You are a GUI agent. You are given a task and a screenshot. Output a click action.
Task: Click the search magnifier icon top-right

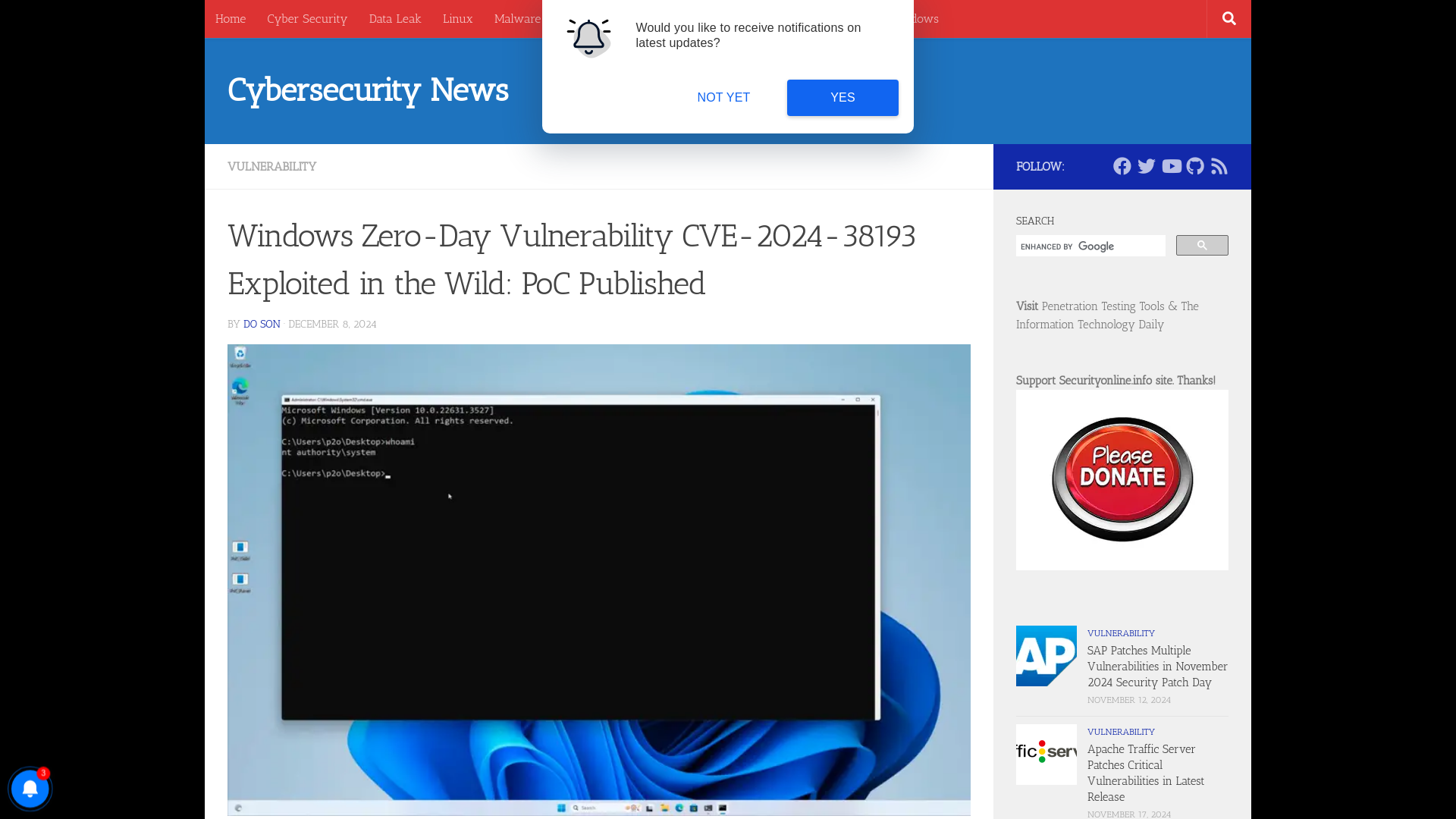coord(1228,19)
